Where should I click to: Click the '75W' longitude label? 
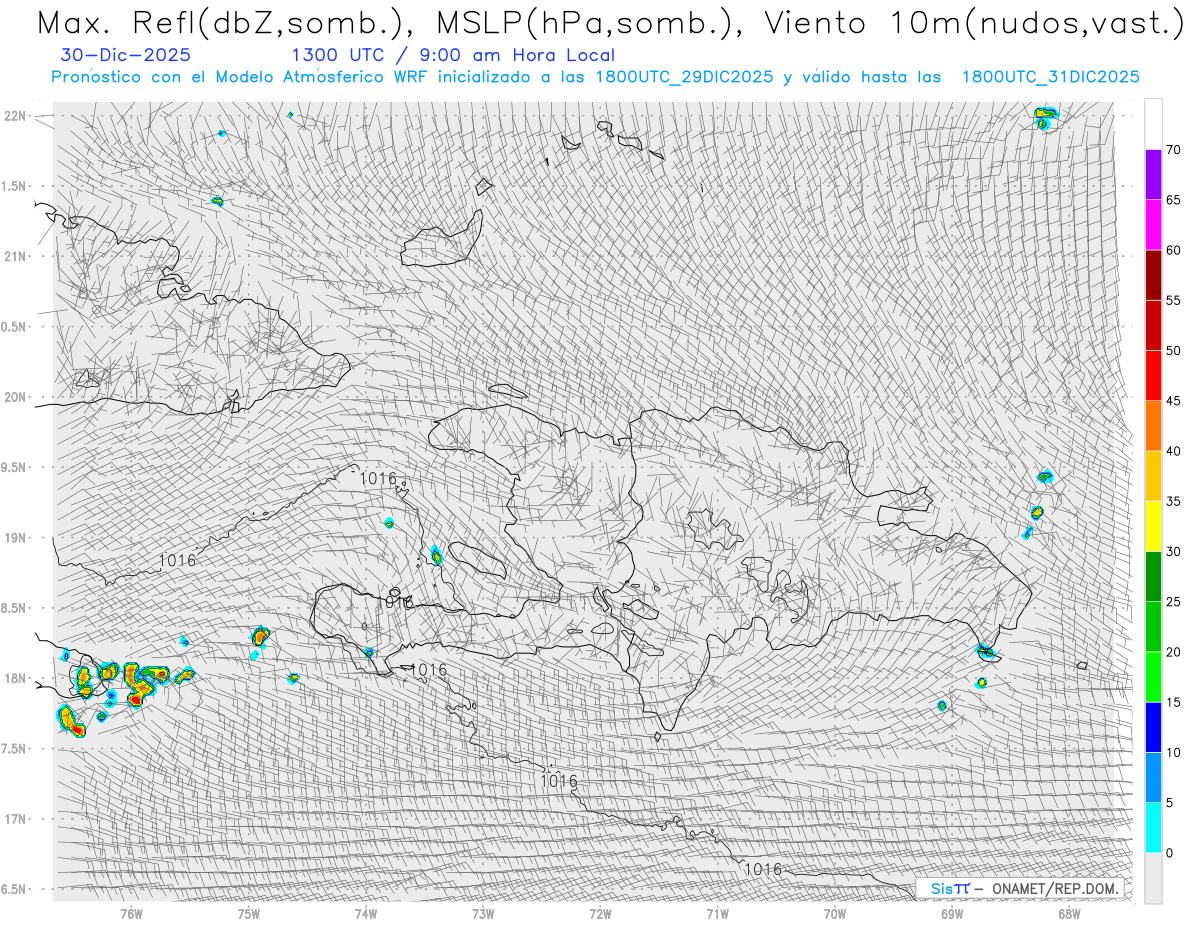(249, 912)
